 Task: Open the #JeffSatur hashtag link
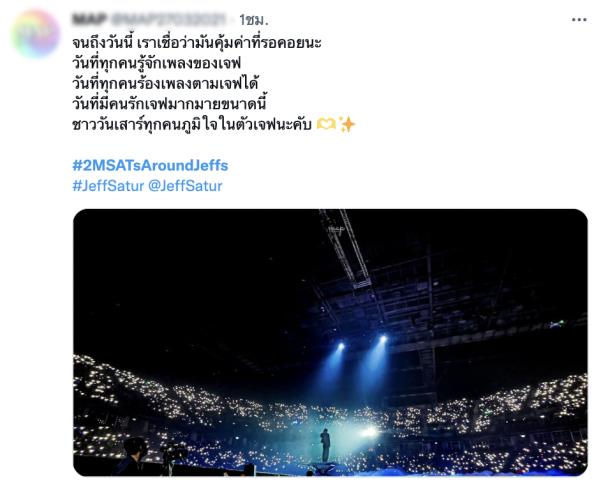(108, 186)
